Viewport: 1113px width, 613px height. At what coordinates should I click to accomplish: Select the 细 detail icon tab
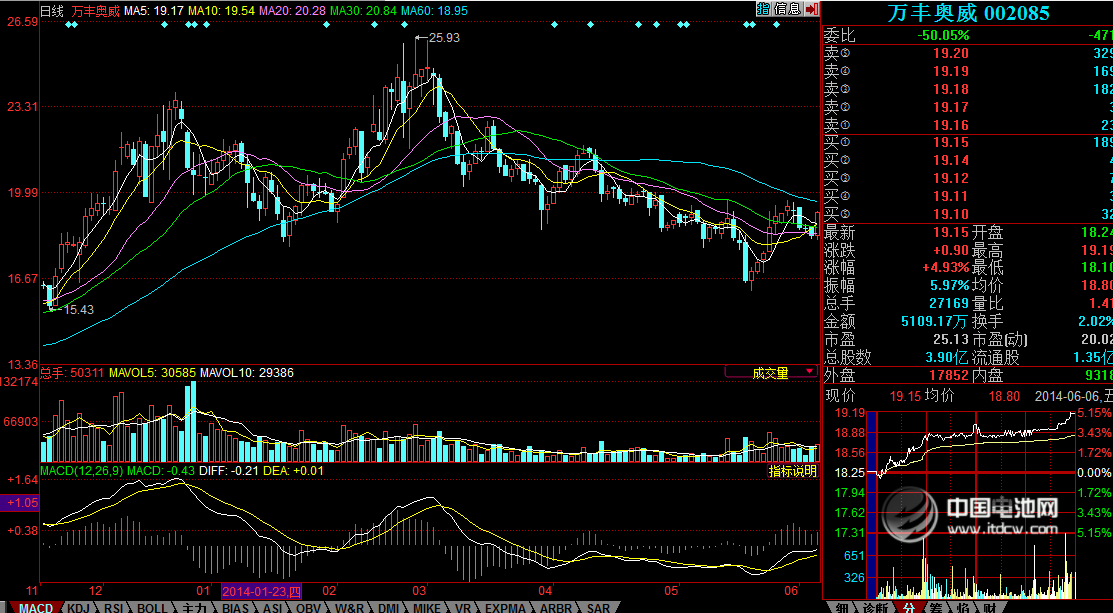point(843,607)
